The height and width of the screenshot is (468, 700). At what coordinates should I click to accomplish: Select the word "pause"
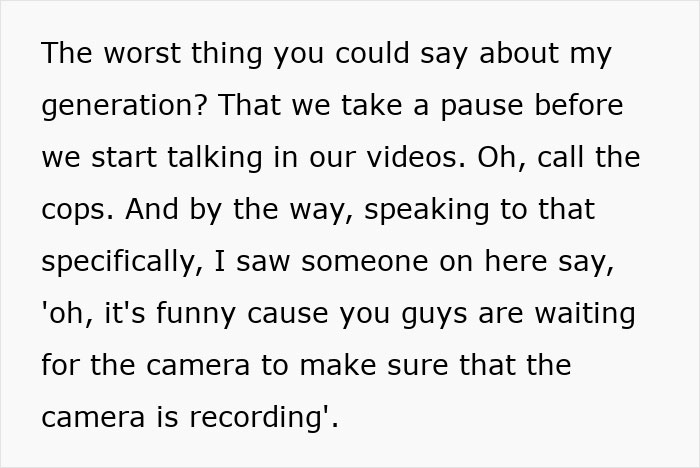point(482,107)
